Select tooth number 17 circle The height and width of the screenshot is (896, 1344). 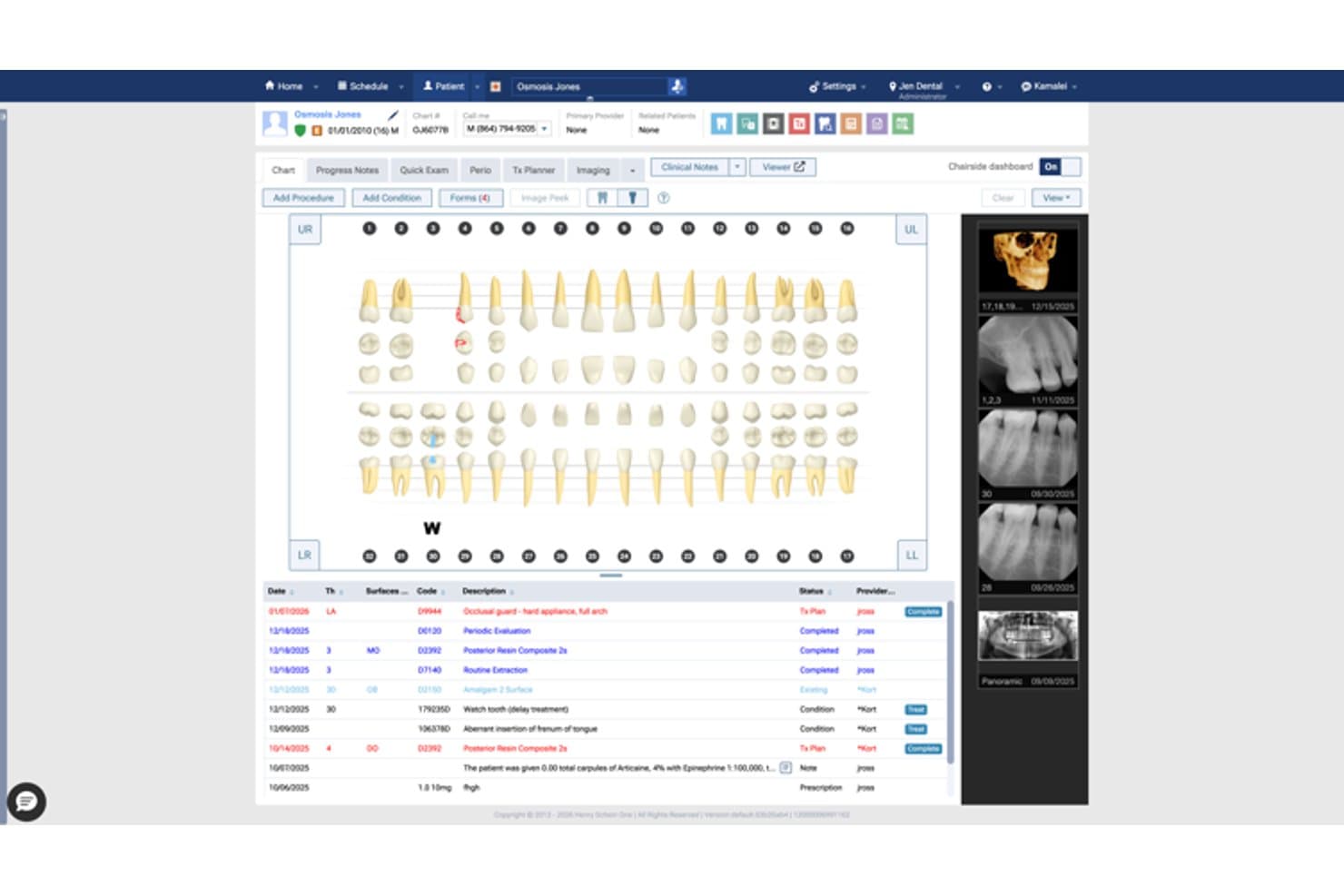847,556
